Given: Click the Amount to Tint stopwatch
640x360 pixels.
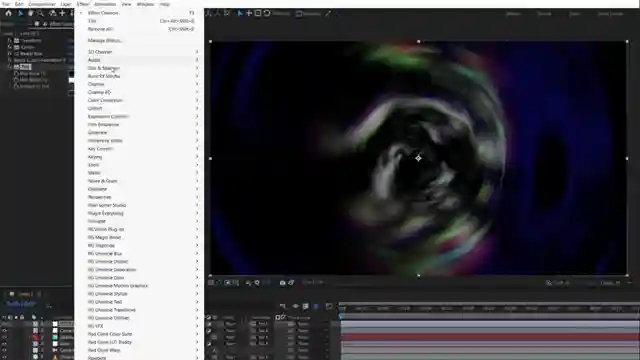Looking at the screenshot, I should [16, 86].
